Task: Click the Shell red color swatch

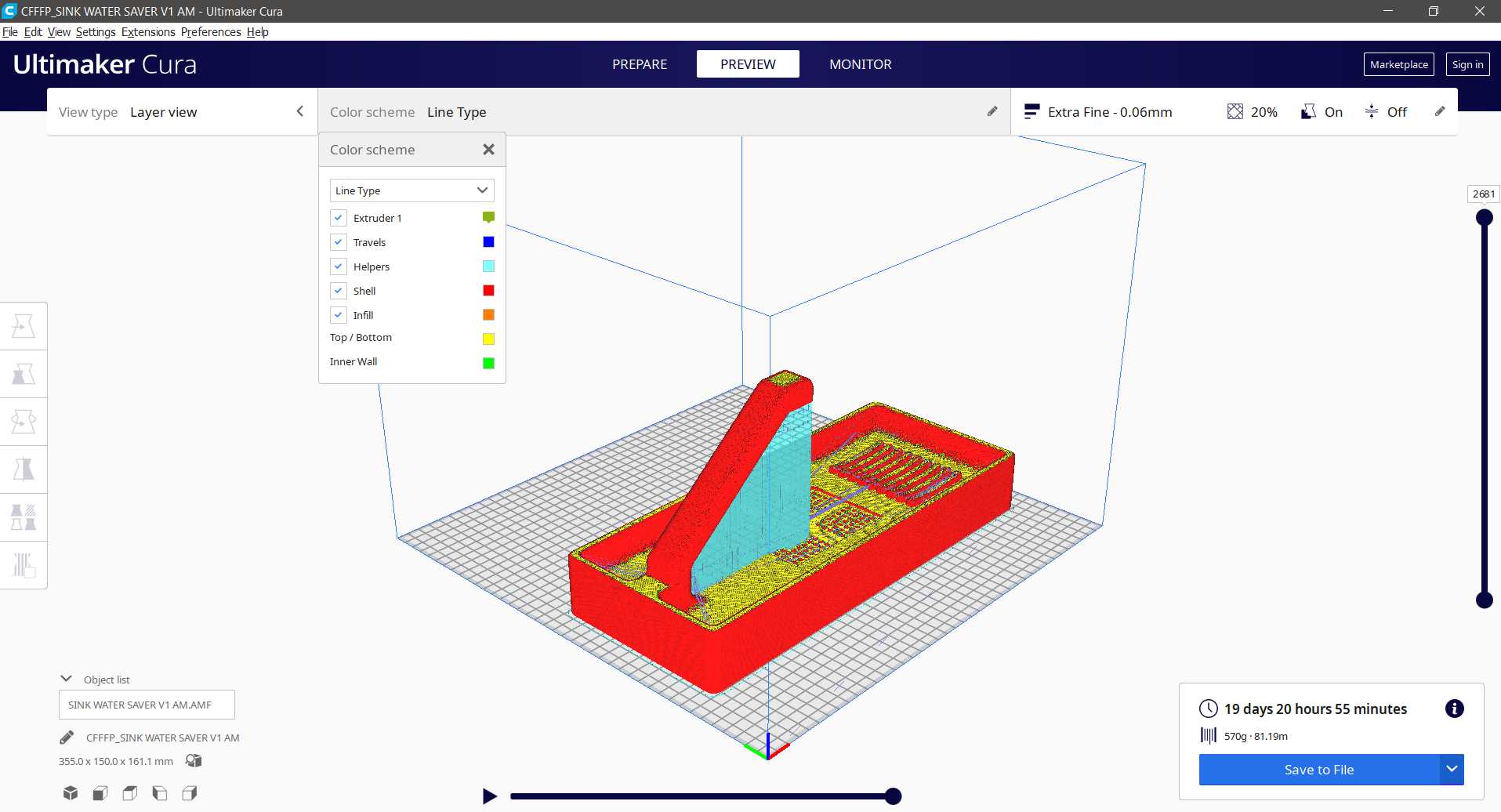Action: click(488, 290)
